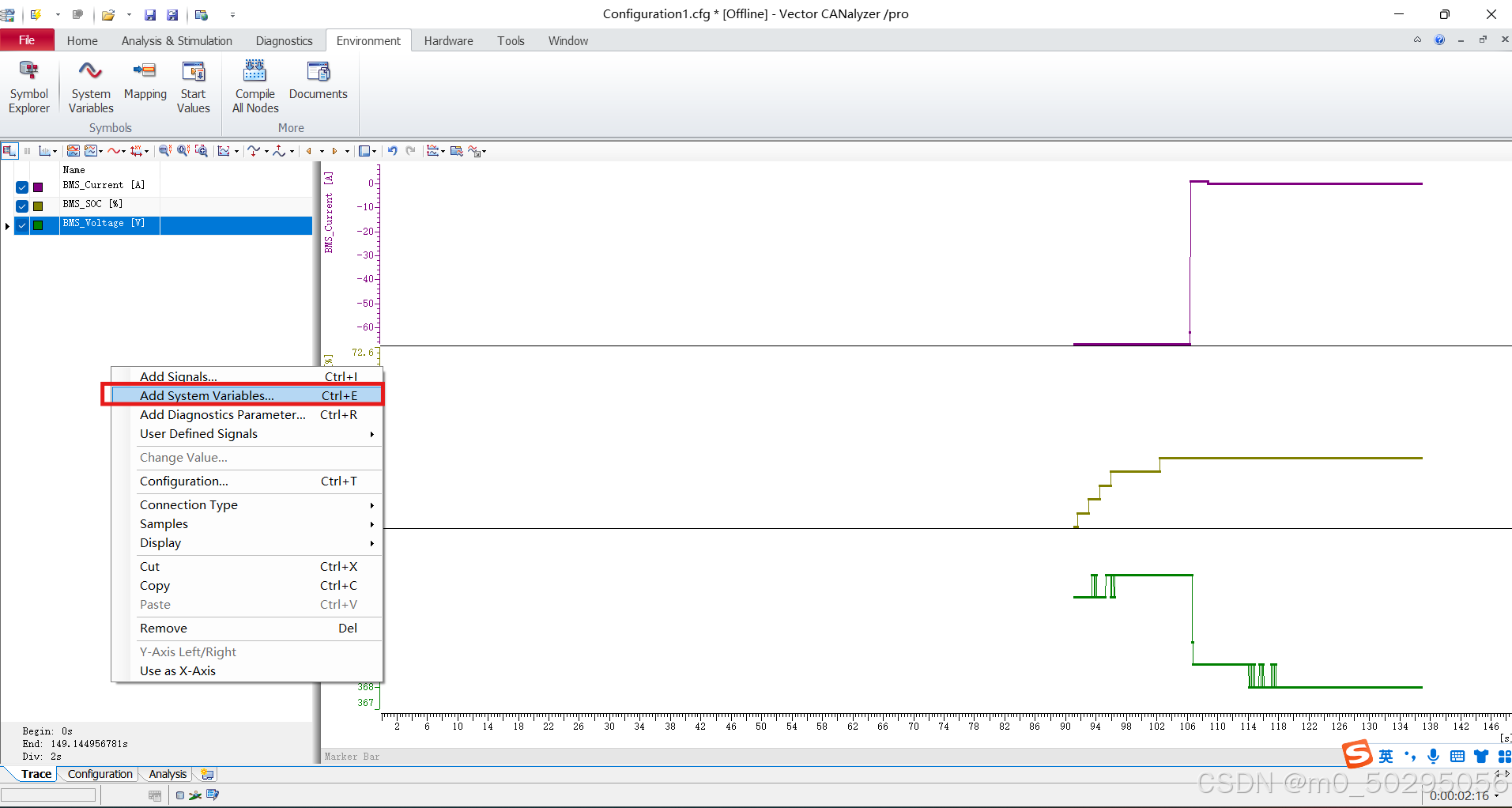Image resolution: width=1512 pixels, height=808 pixels.
Task: Click the write window notes icon in status bar
Action: 212,795
